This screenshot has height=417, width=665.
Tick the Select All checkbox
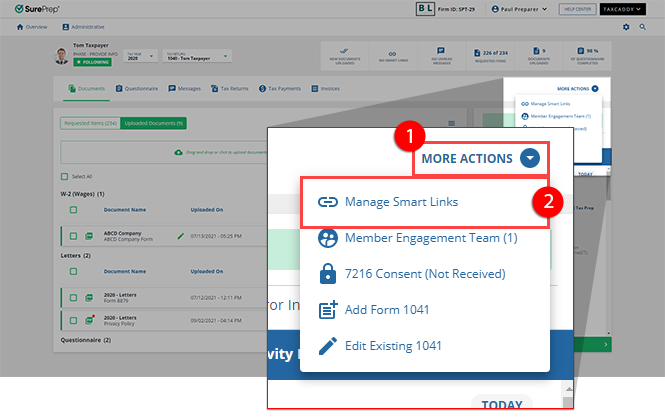64,176
